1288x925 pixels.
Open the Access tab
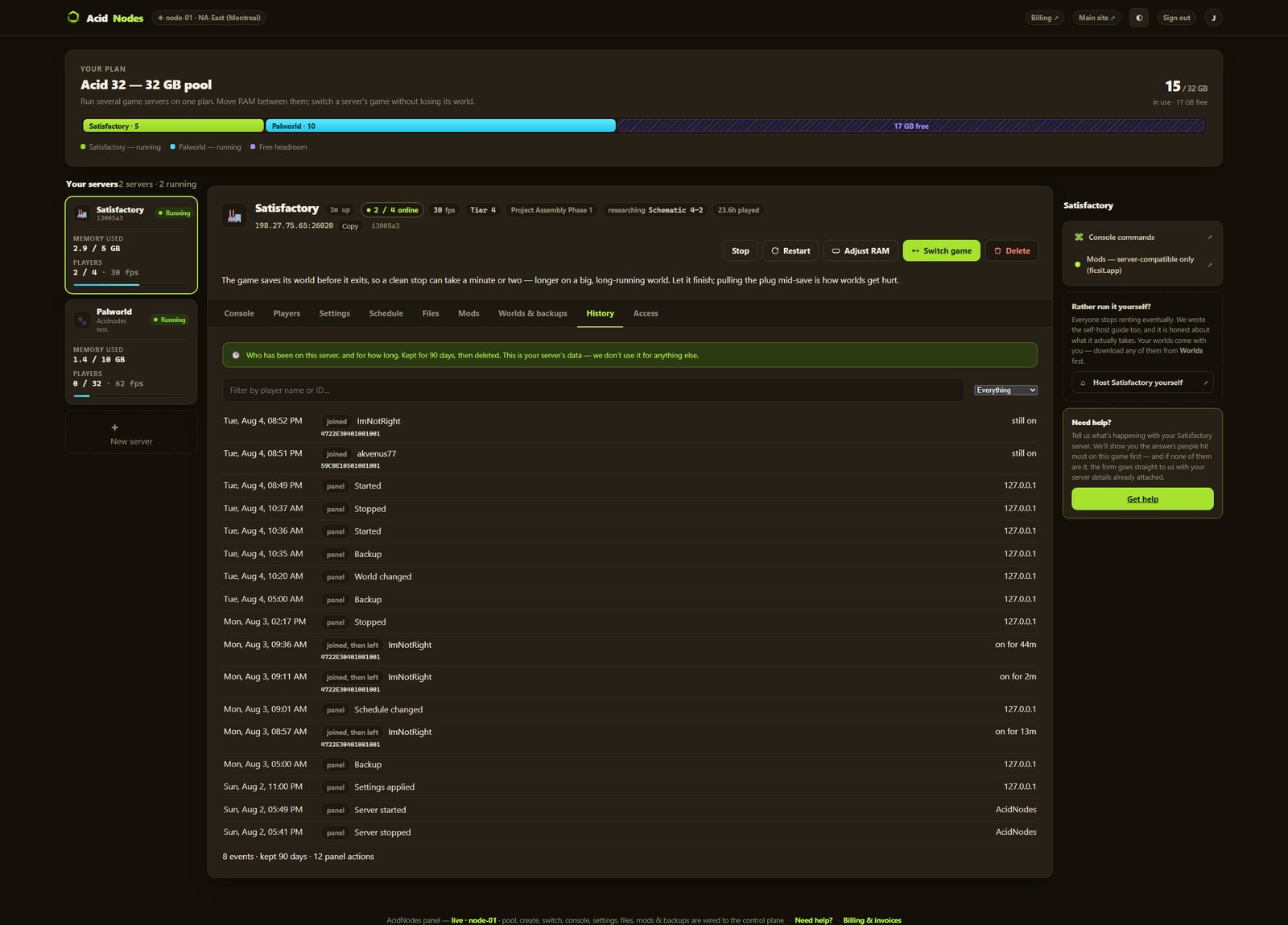tap(646, 314)
